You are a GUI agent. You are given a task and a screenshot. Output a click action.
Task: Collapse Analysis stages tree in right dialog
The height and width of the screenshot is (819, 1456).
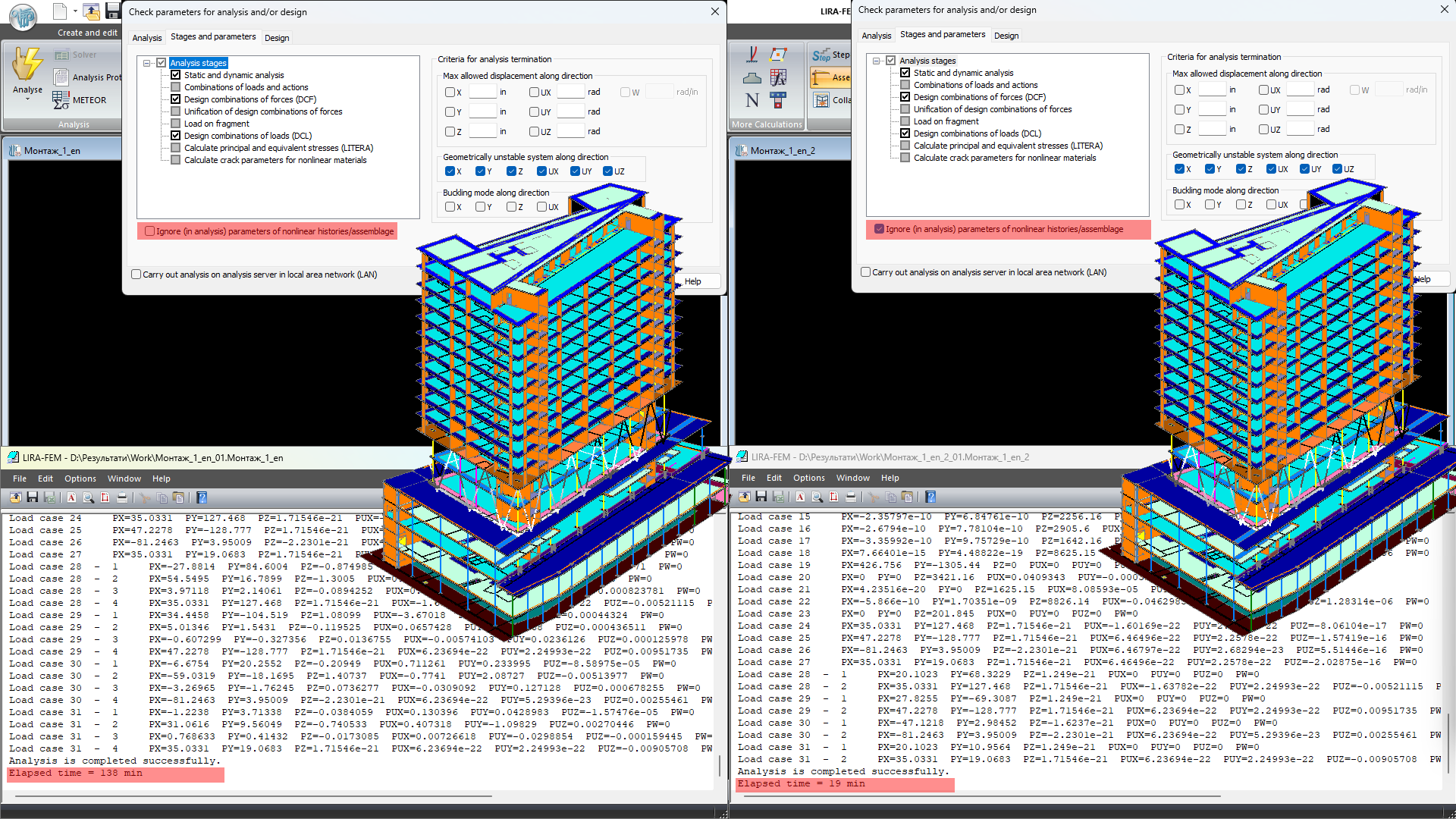[x=877, y=61]
